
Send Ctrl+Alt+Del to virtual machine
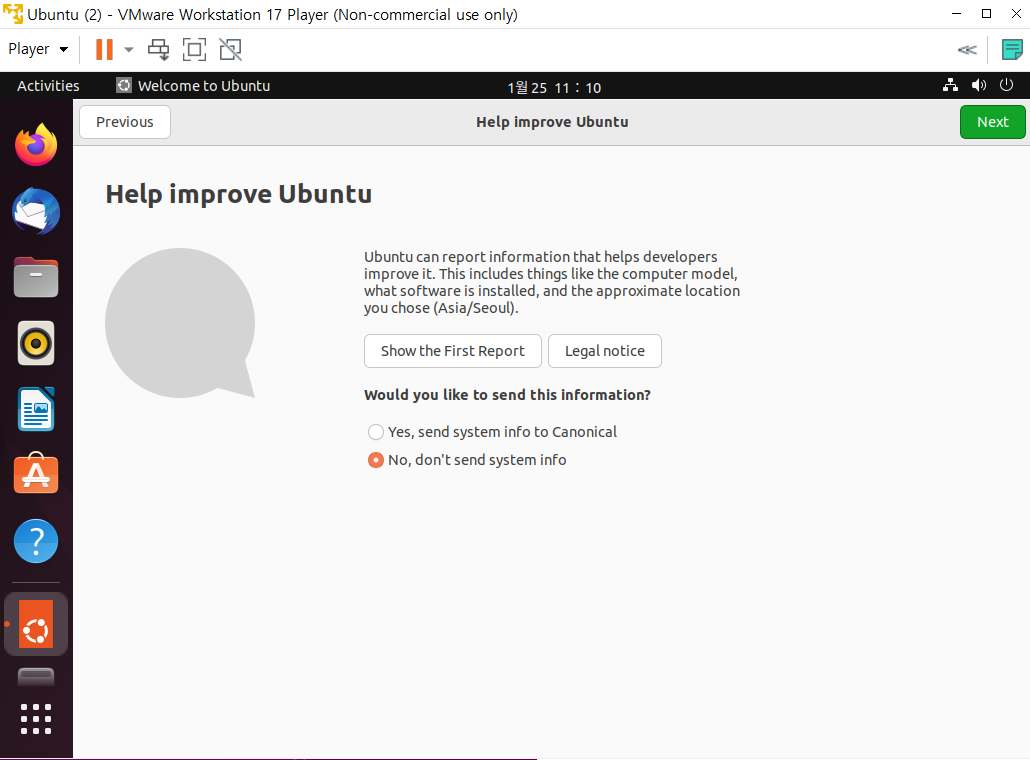pos(158,49)
